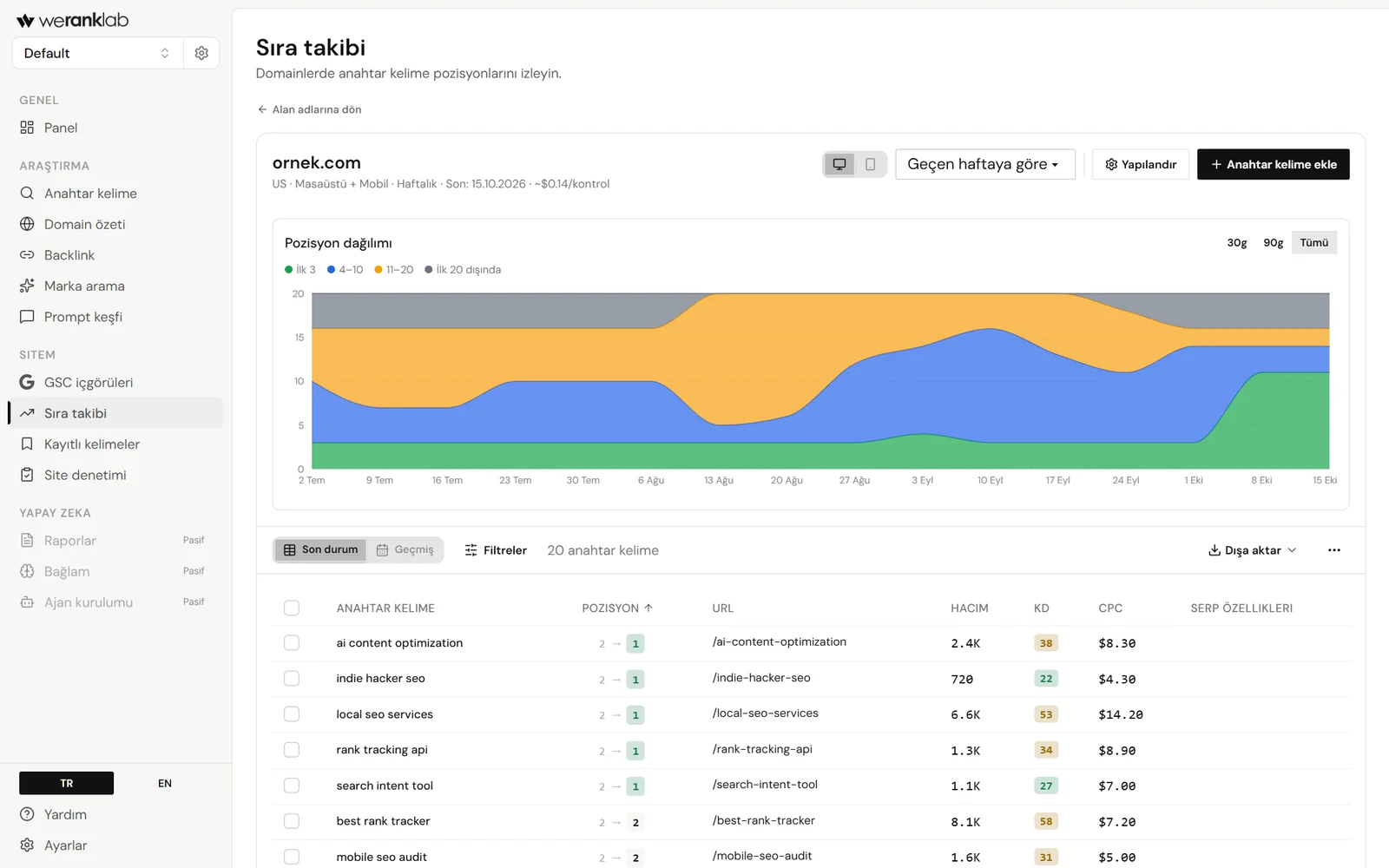Click the Yardım help icon
Viewport: 1389px width, 868px height.
coord(27,814)
